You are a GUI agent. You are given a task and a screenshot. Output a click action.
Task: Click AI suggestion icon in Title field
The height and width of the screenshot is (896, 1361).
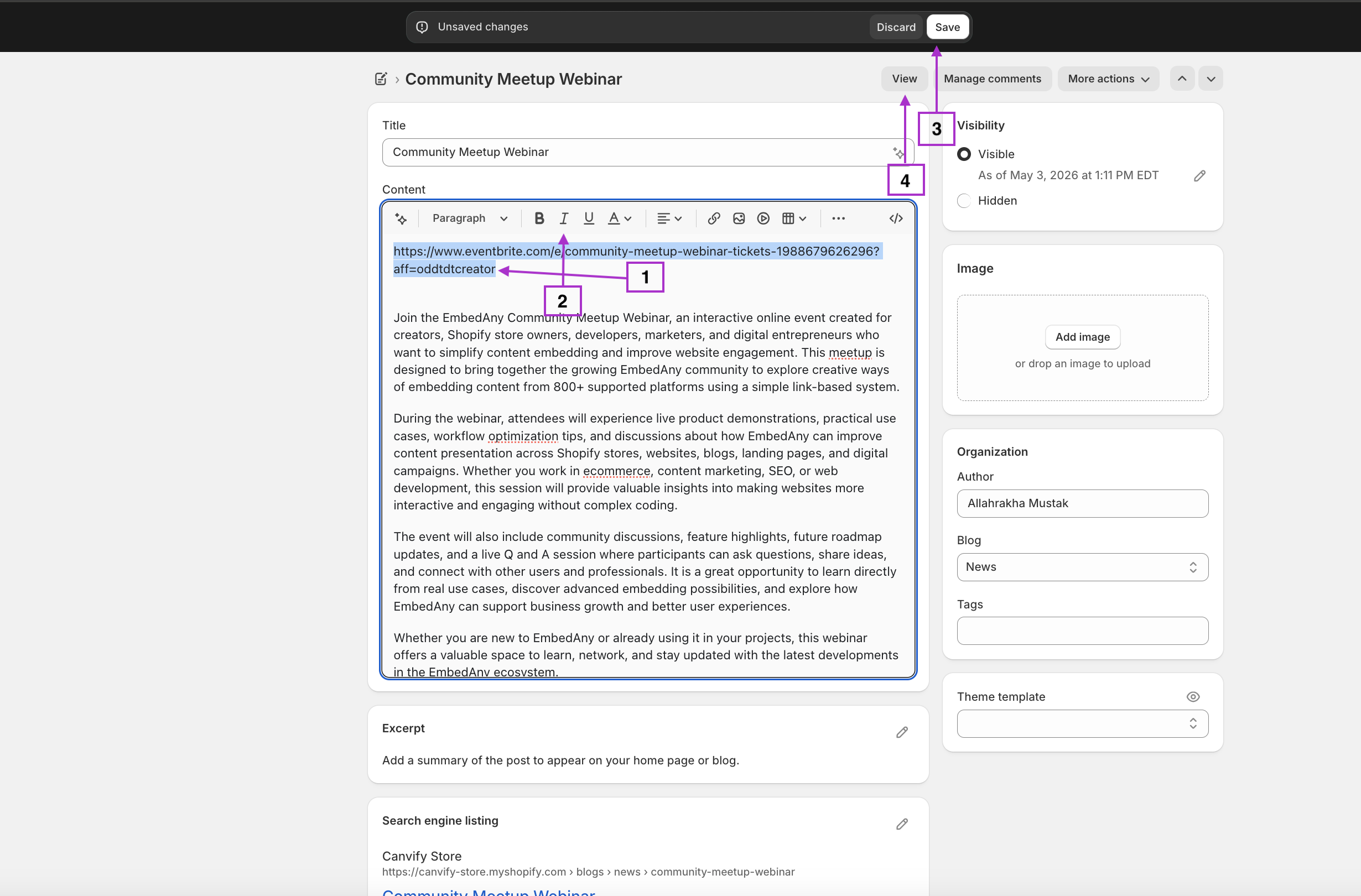899,153
